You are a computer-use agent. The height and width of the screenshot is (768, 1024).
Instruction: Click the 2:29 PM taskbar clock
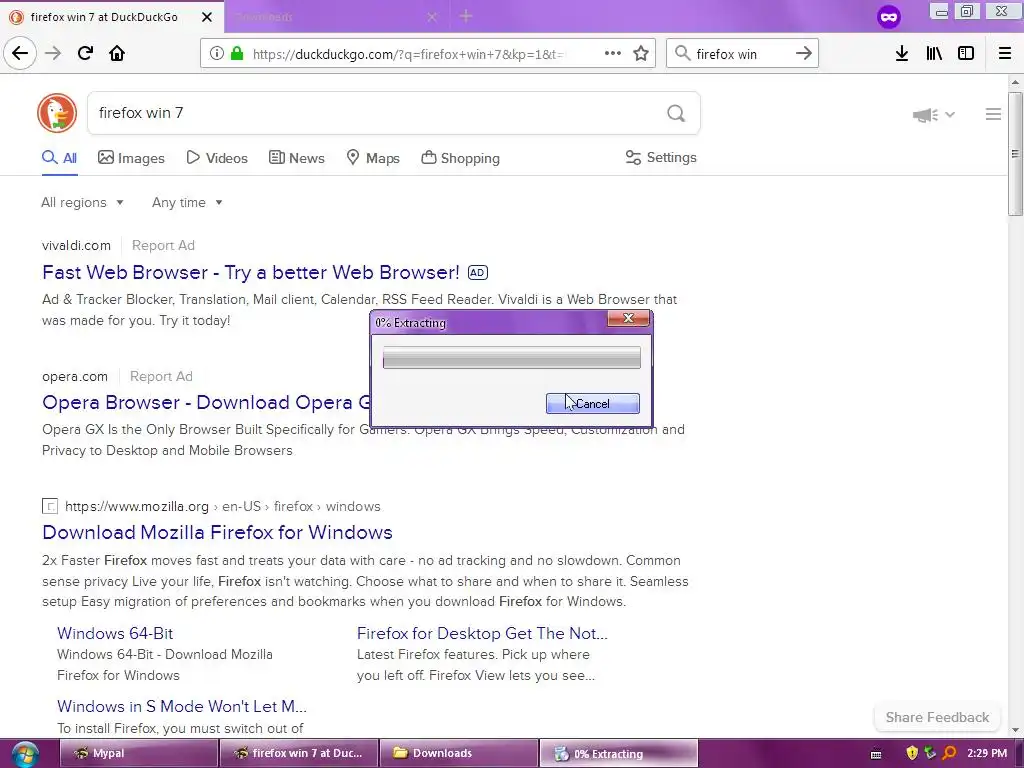tap(987, 753)
